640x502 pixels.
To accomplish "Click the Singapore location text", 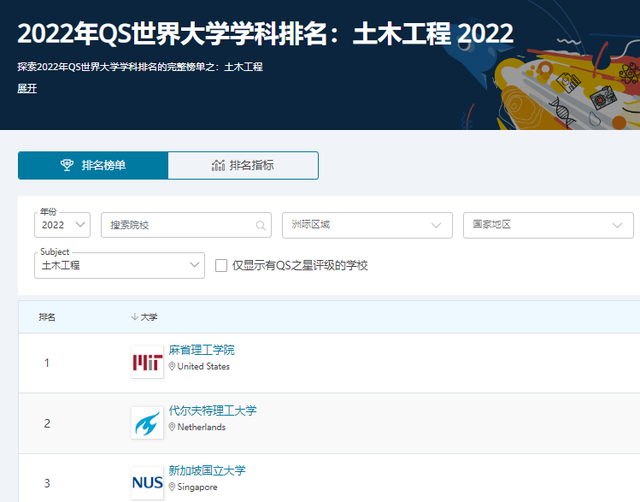I will tap(198, 487).
